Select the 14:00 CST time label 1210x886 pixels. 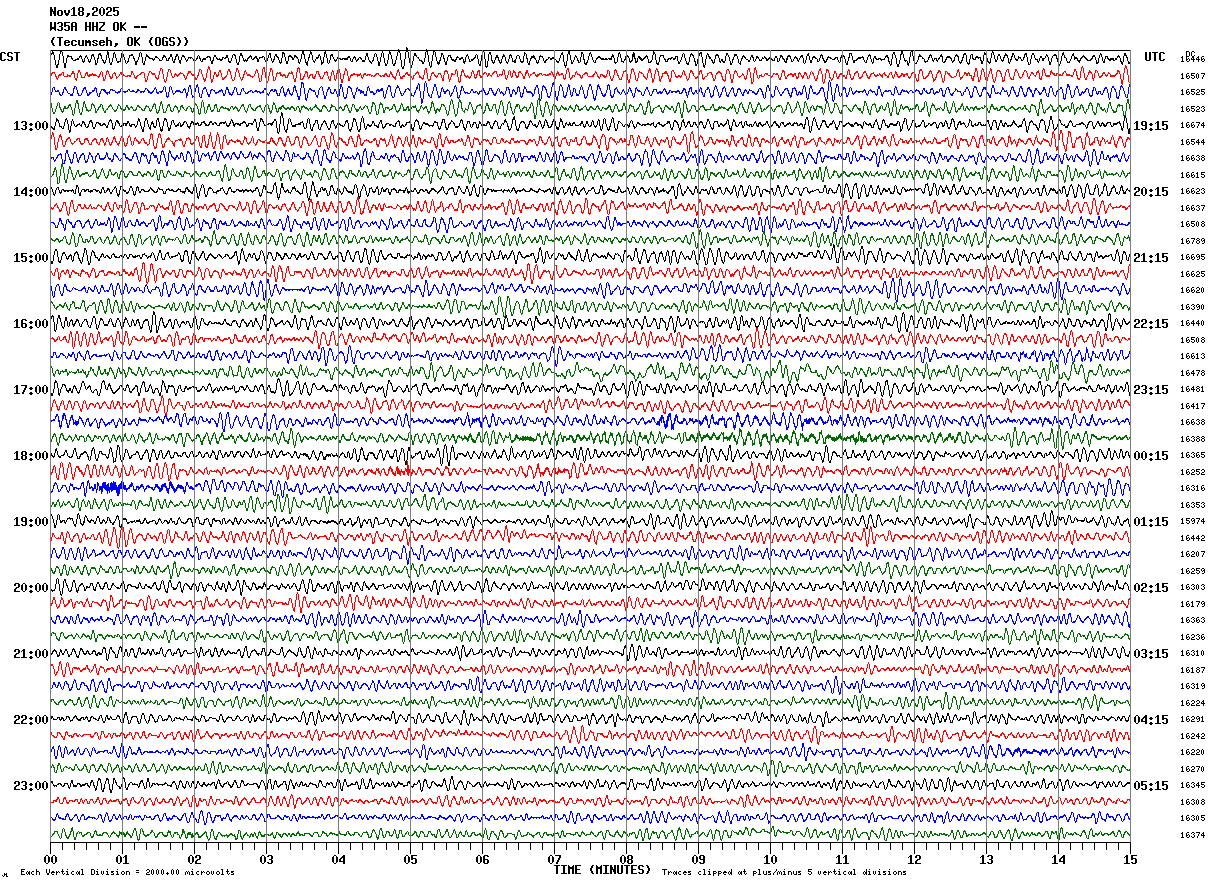coord(31,192)
